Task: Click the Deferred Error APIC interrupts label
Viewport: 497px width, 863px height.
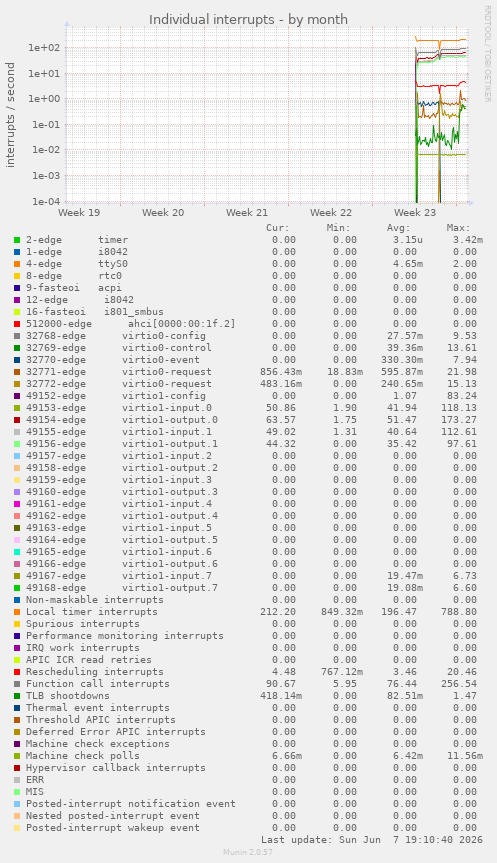Action: pos(116,732)
